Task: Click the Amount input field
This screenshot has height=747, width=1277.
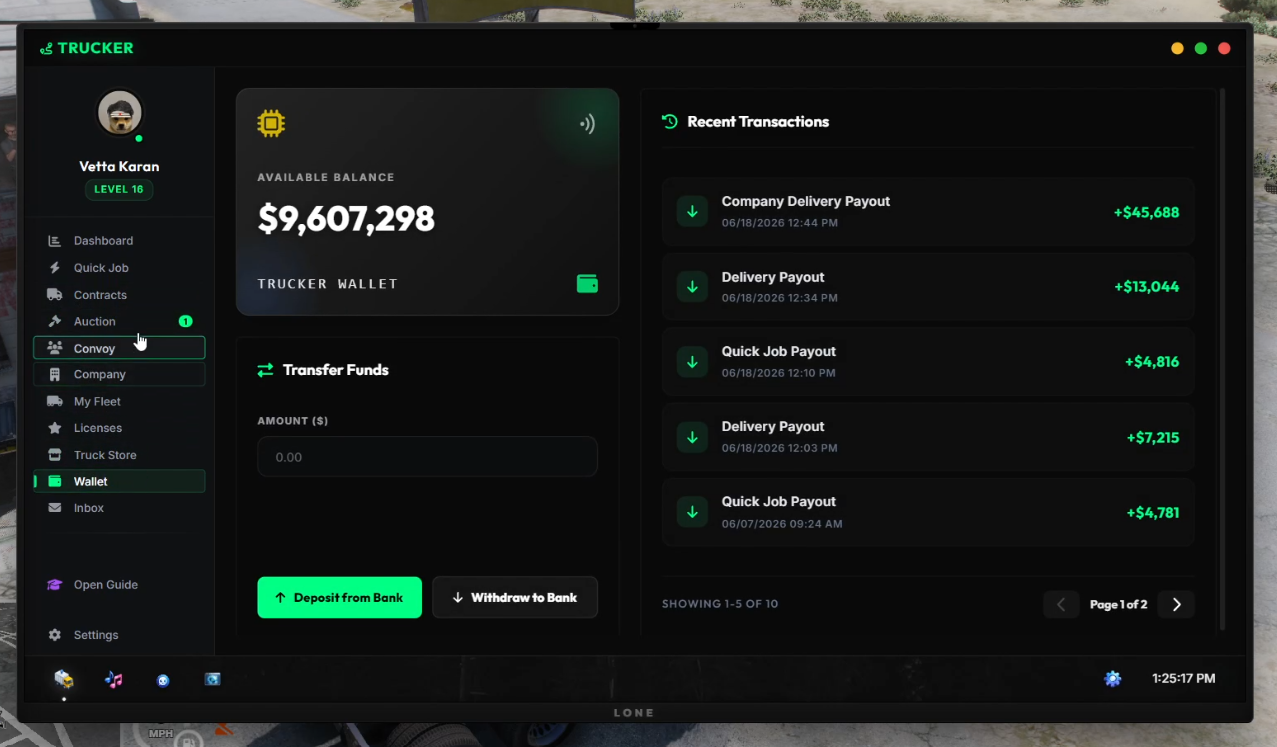Action: (427, 456)
